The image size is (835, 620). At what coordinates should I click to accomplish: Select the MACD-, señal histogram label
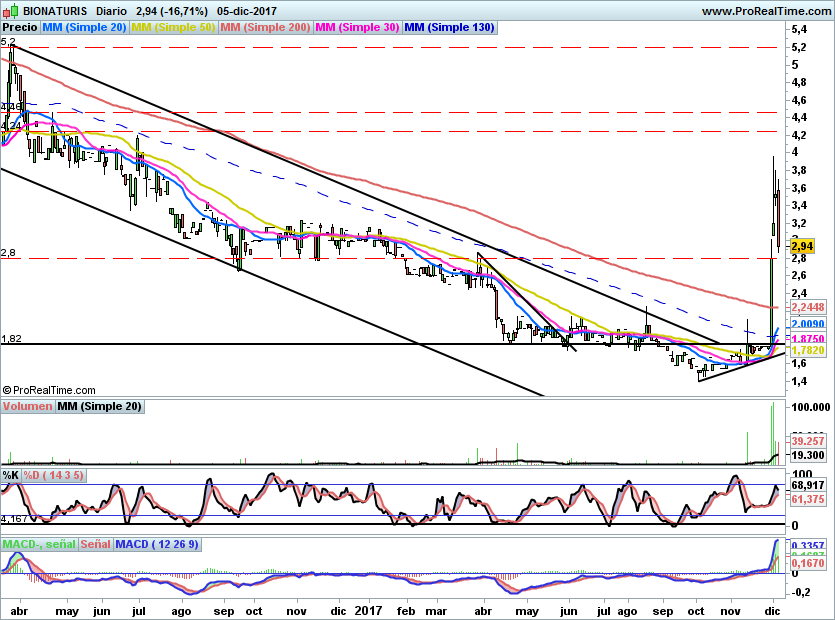click(39, 544)
